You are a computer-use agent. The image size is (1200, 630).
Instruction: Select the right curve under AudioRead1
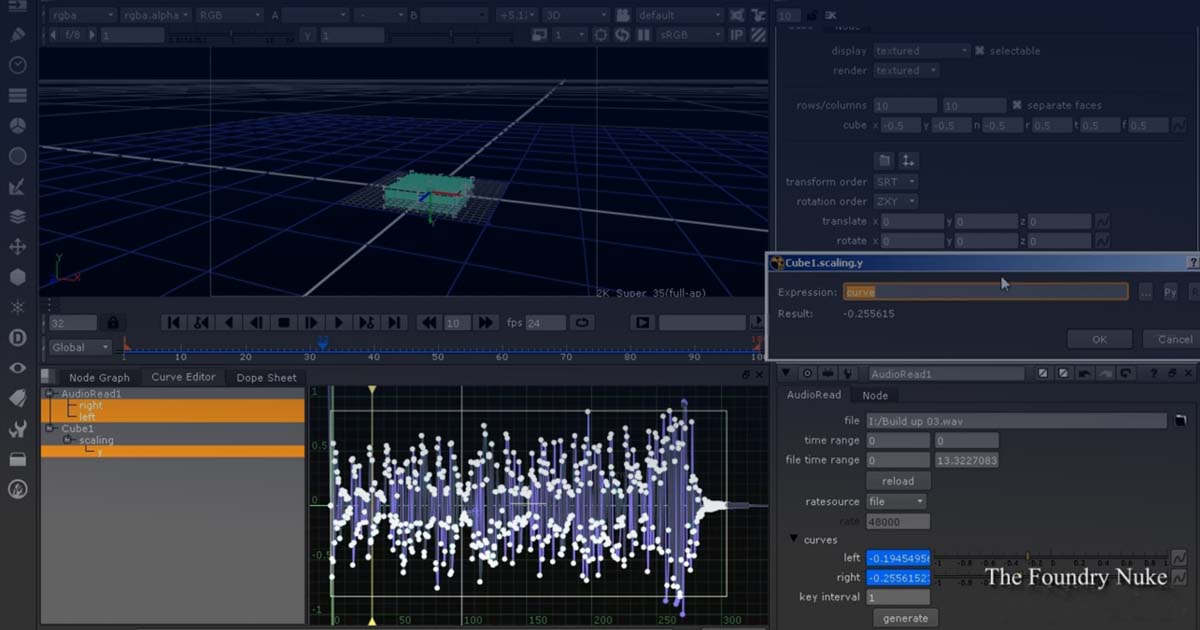click(90, 405)
